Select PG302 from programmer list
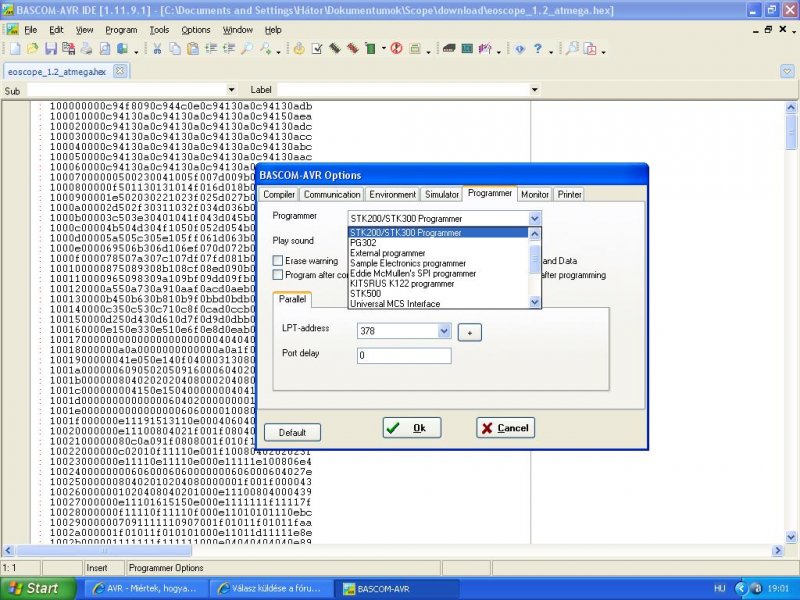This screenshot has width=800, height=600. (363, 243)
